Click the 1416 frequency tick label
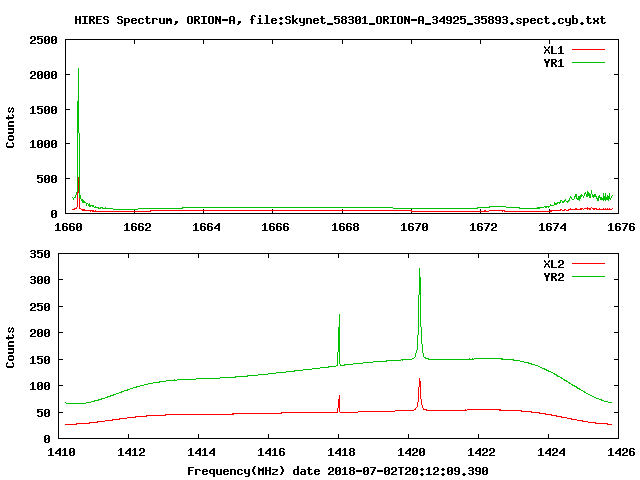 coord(271,452)
